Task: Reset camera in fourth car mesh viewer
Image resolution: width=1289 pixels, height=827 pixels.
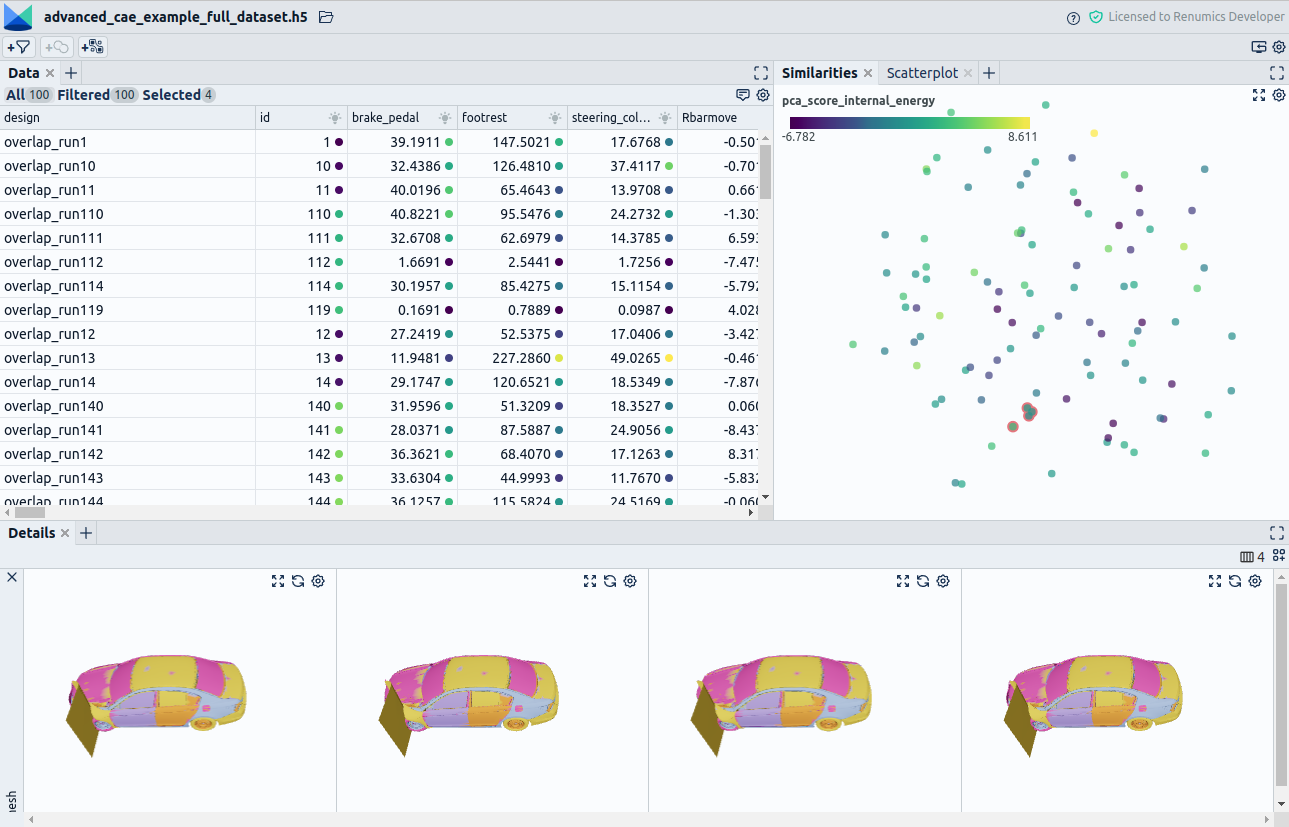Action: click(x=1235, y=581)
